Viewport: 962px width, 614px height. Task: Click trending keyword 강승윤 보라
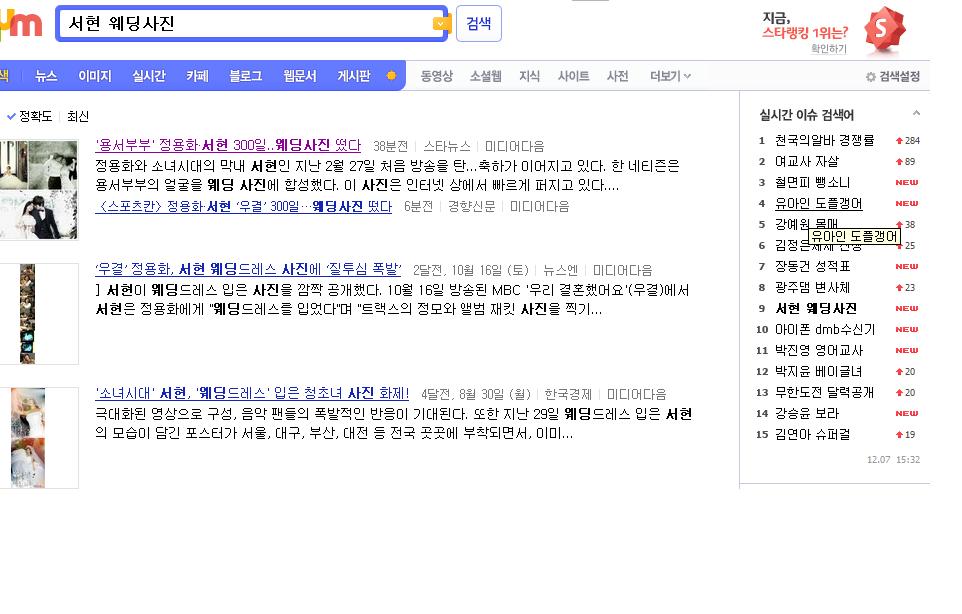click(x=807, y=413)
